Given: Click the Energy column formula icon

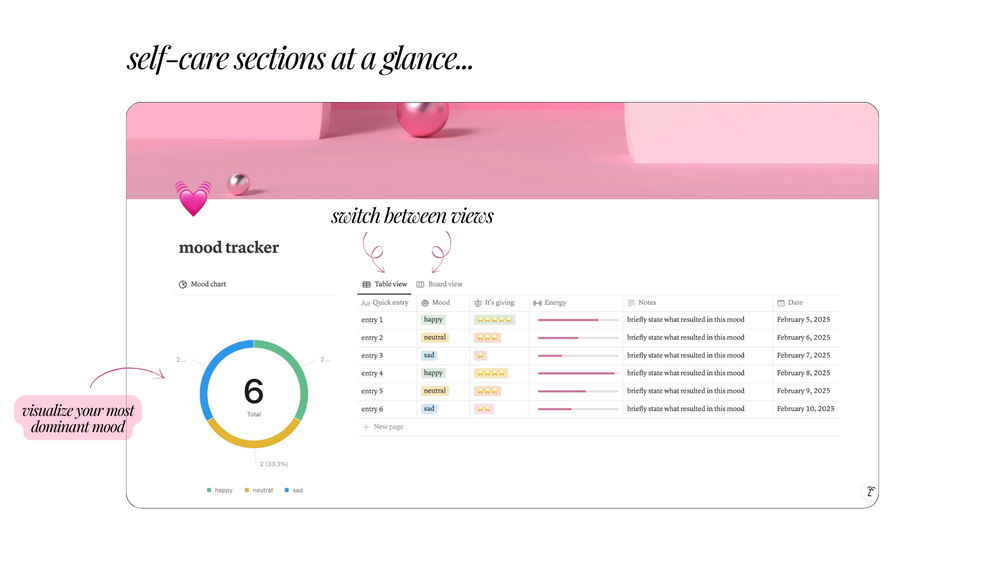Looking at the screenshot, I should [537, 302].
